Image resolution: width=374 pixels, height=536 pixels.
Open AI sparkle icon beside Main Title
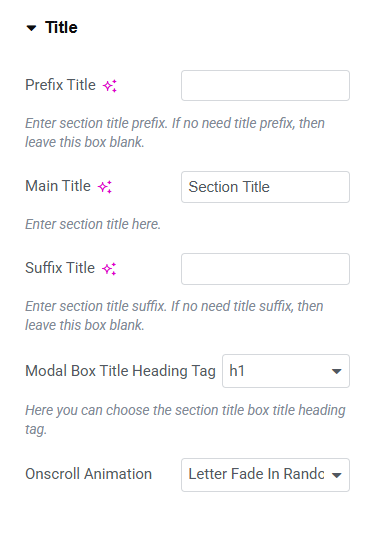(105, 187)
